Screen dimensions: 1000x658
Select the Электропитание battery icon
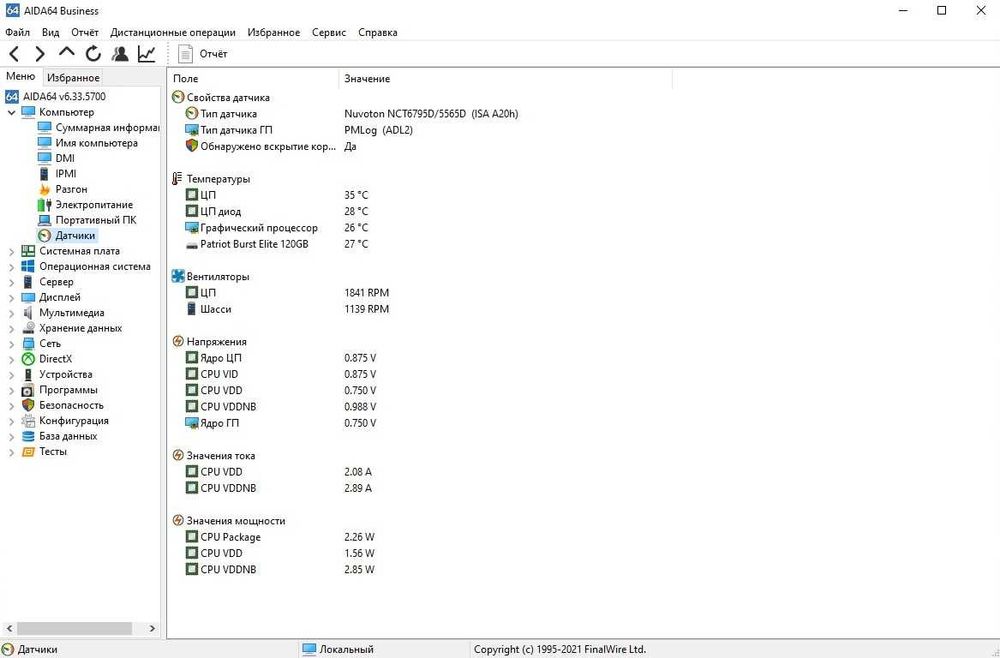(x=44, y=205)
